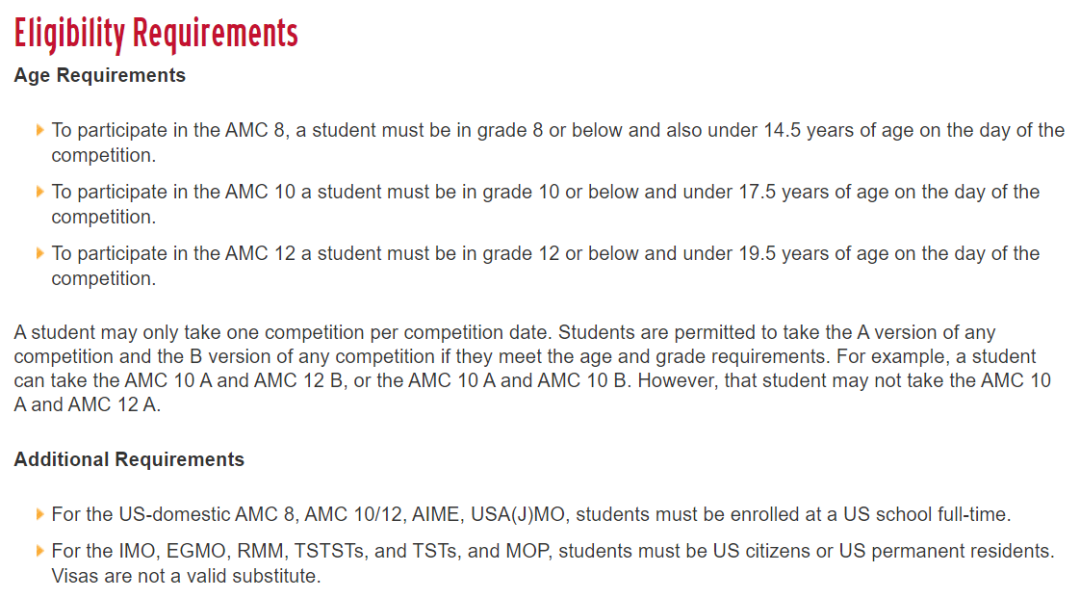Click the orange arrow bullet beside AMC 8 rule
The width and height of the screenshot is (1080, 598).
[40, 130]
